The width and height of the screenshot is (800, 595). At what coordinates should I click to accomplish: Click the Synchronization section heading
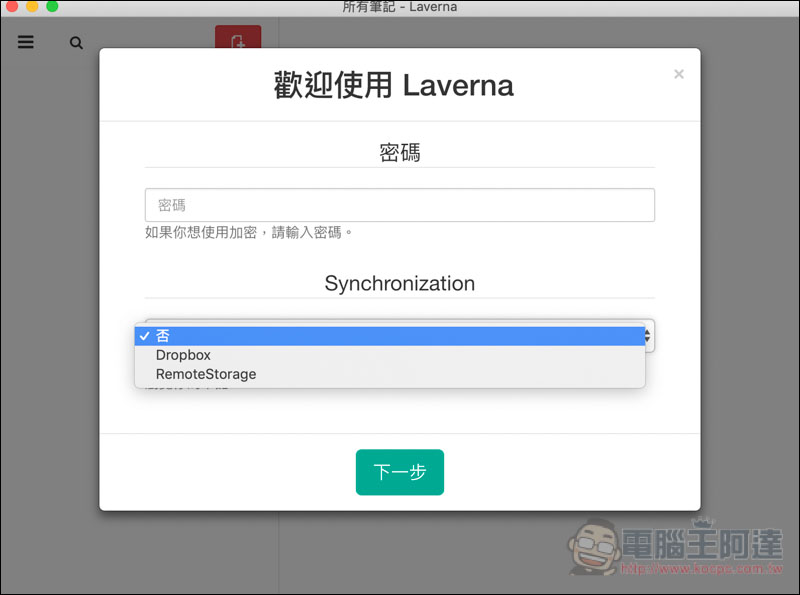tap(399, 283)
